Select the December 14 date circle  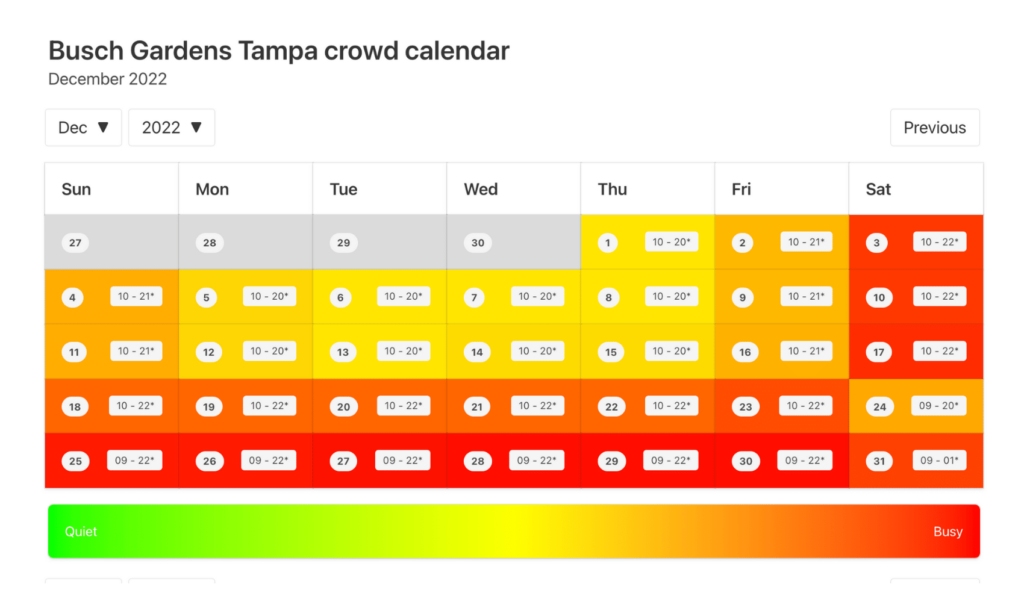pos(477,352)
